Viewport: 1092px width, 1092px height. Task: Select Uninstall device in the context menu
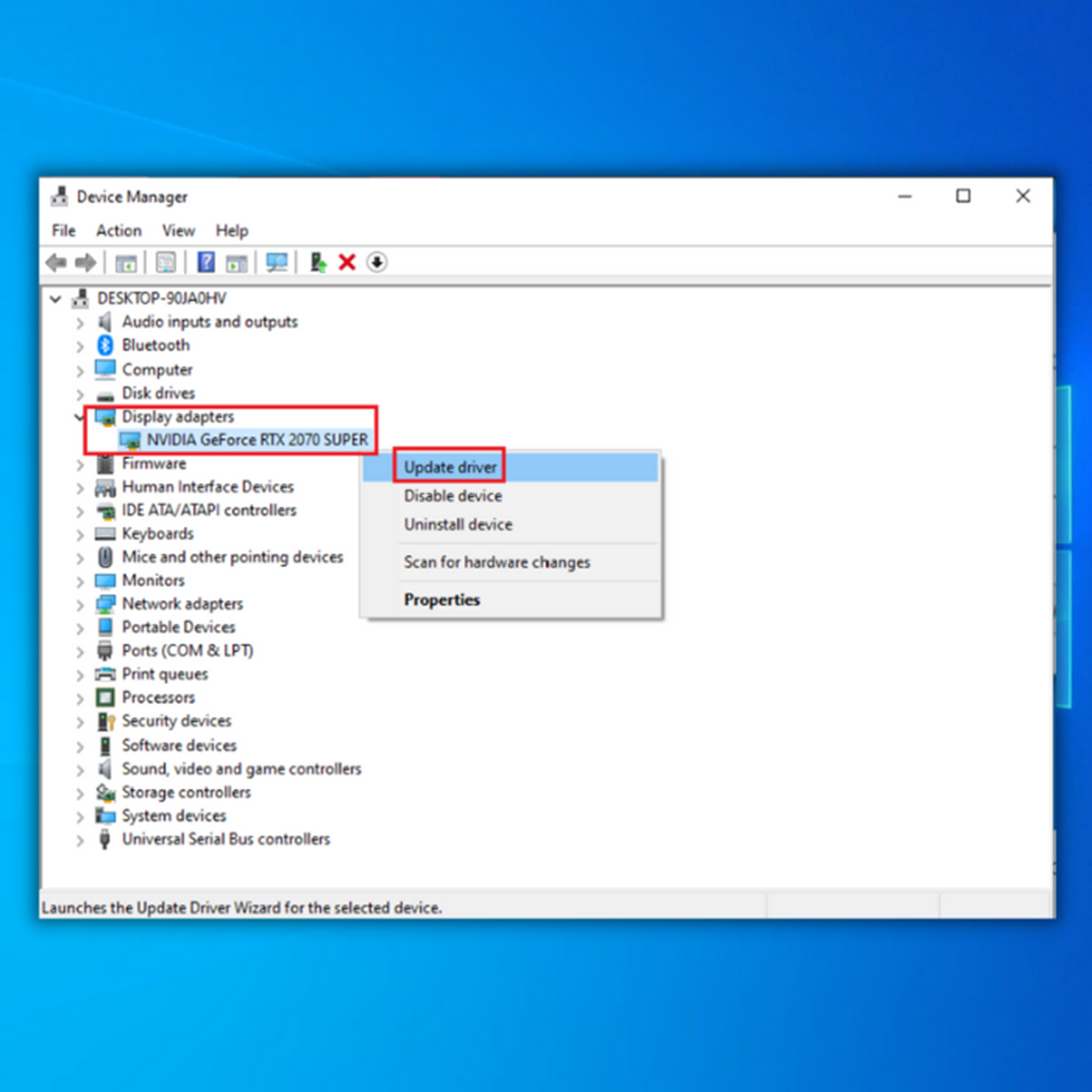457,524
